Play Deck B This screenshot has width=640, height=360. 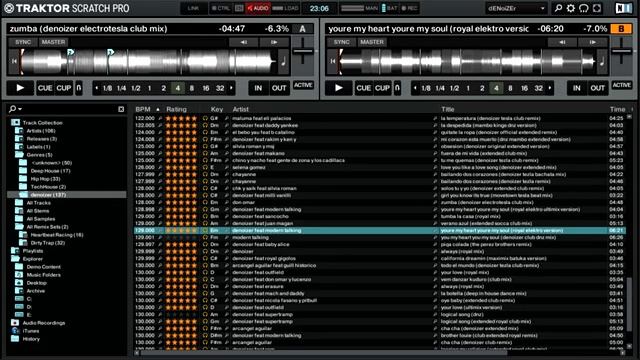click(x=339, y=88)
